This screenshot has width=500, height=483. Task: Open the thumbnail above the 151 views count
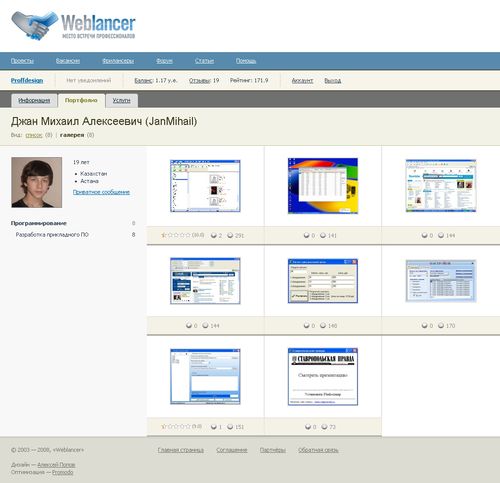(205, 377)
